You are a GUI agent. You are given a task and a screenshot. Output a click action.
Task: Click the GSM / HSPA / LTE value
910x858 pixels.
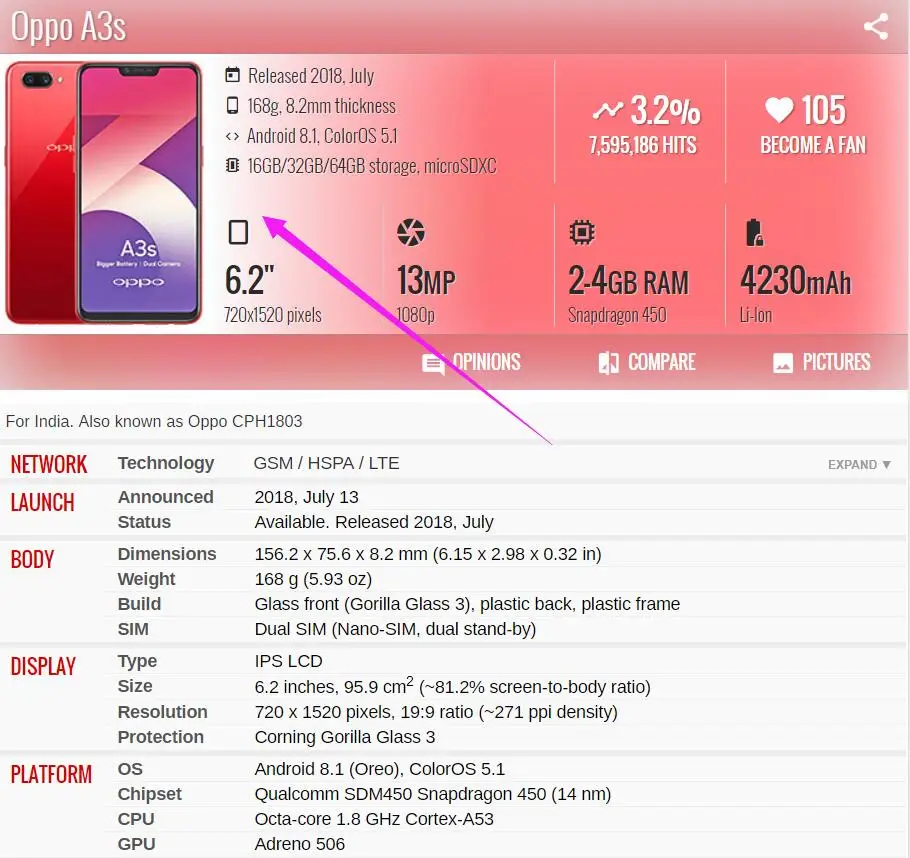(326, 463)
